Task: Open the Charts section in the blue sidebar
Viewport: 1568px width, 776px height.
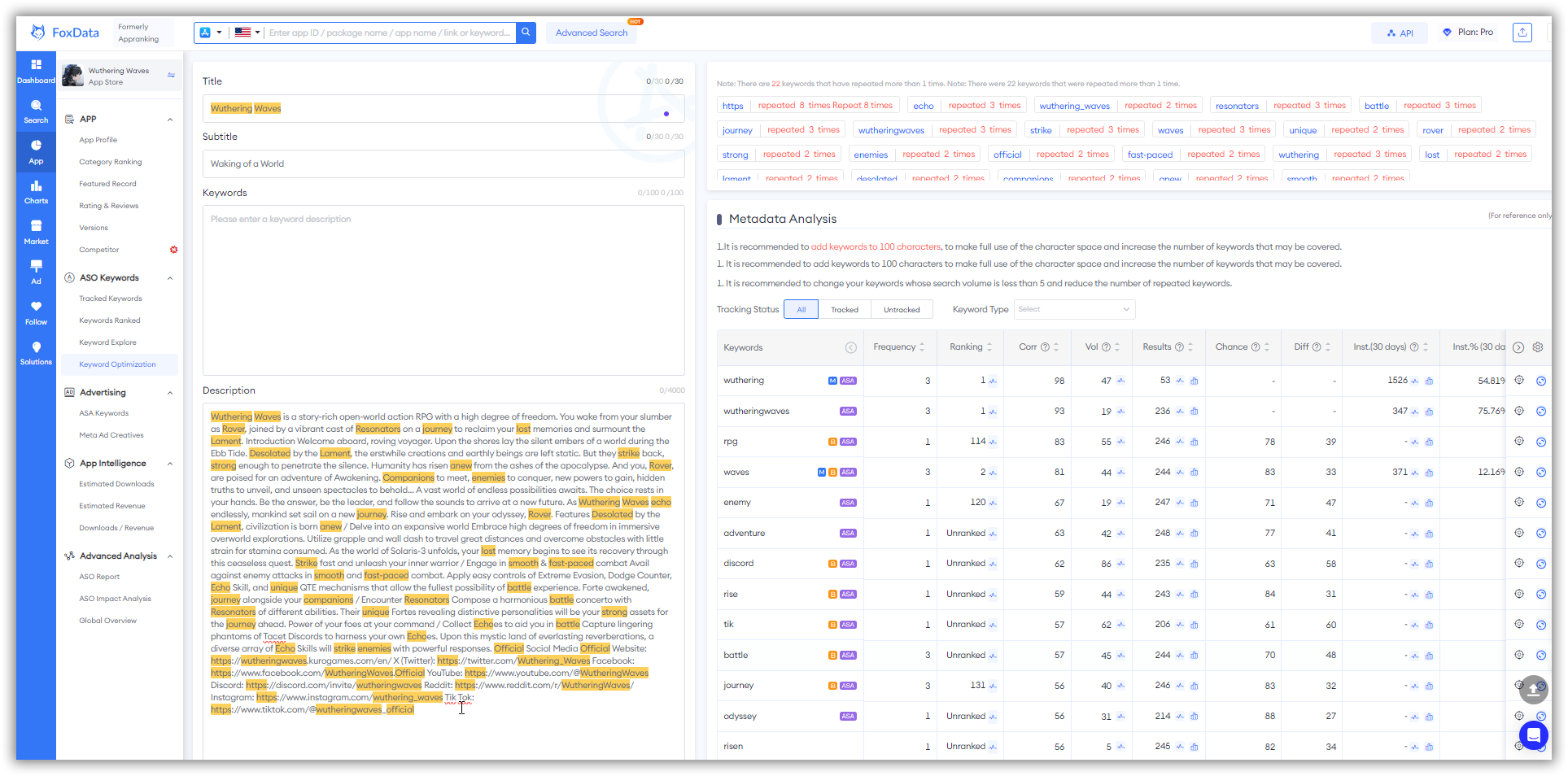Action: tap(36, 192)
